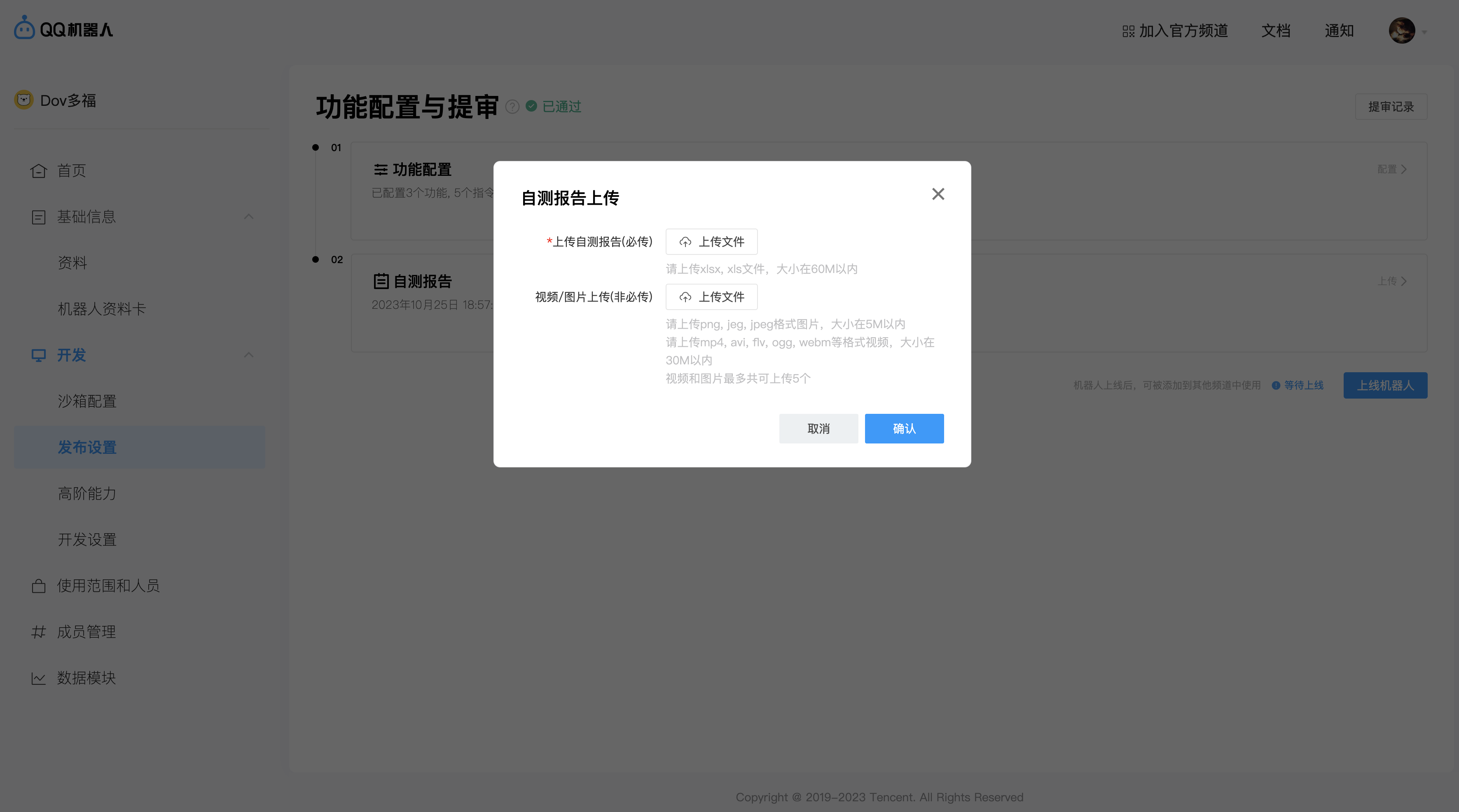Viewport: 1459px width, 812px height.
Task: Close the 自测报告上传 dialog with X
Action: click(x=938, y=194)
